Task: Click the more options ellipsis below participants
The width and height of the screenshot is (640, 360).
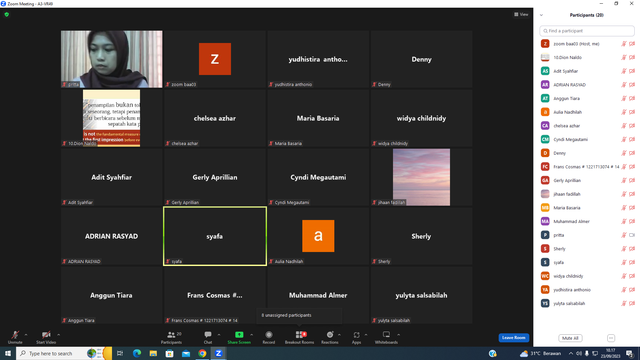Action: (x=611, y=338)
